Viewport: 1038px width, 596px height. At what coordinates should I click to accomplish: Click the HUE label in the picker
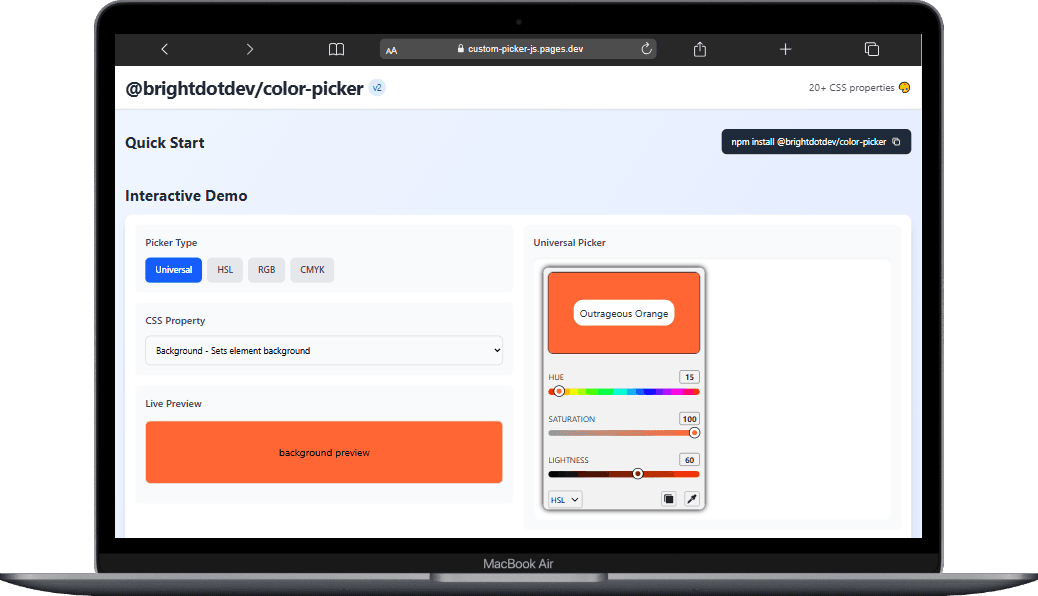pos(556,377)
